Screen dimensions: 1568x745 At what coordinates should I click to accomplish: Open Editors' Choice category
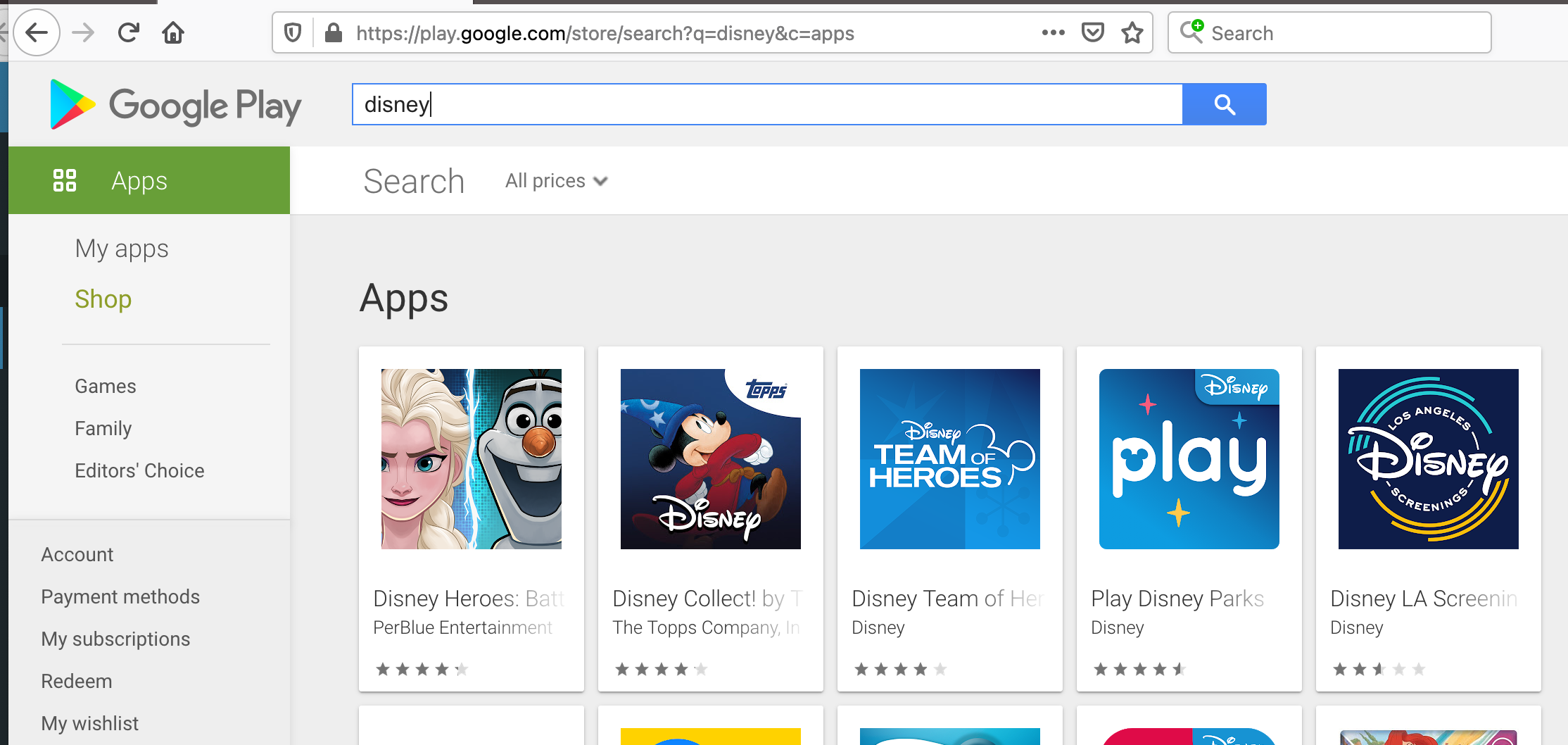tap(139, 470)
